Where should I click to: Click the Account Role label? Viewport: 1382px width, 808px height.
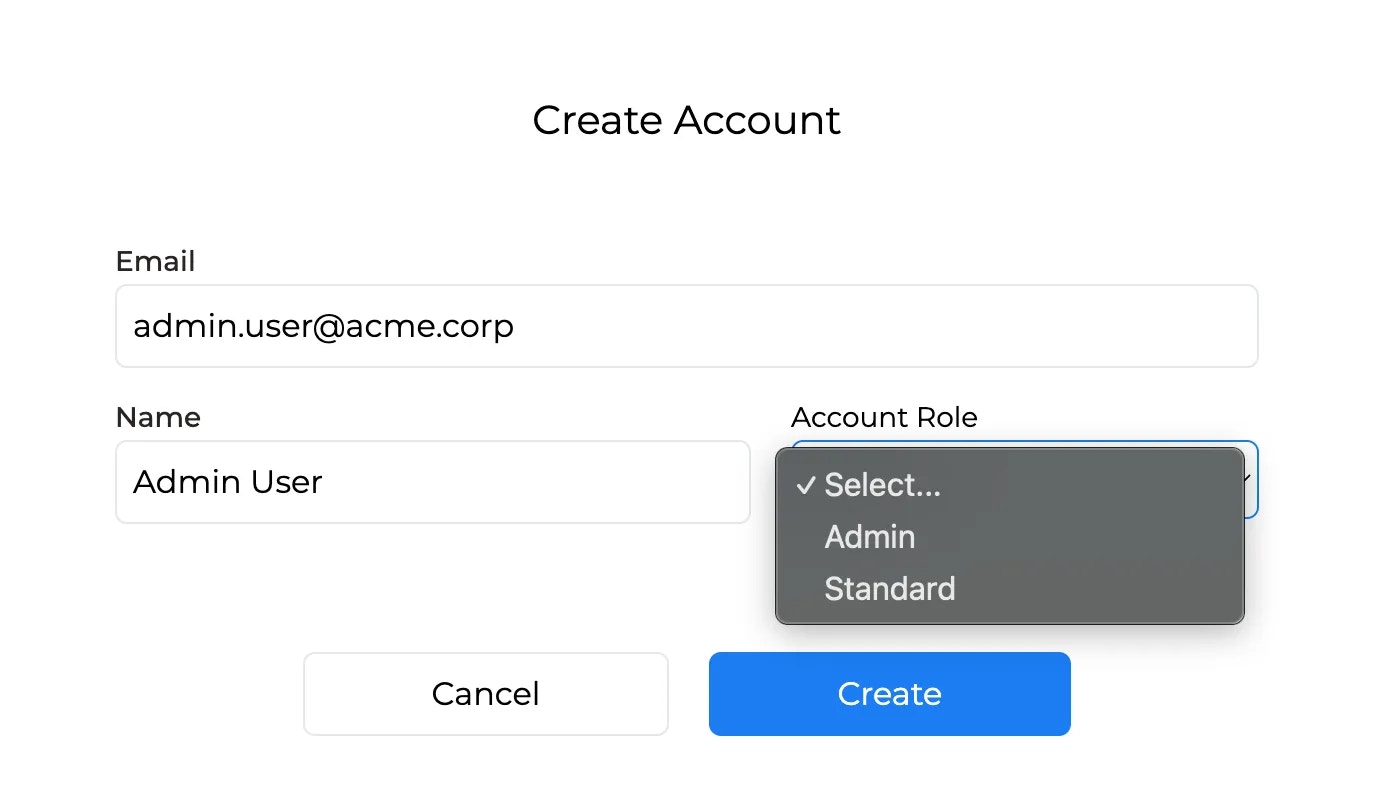(884, 417)
